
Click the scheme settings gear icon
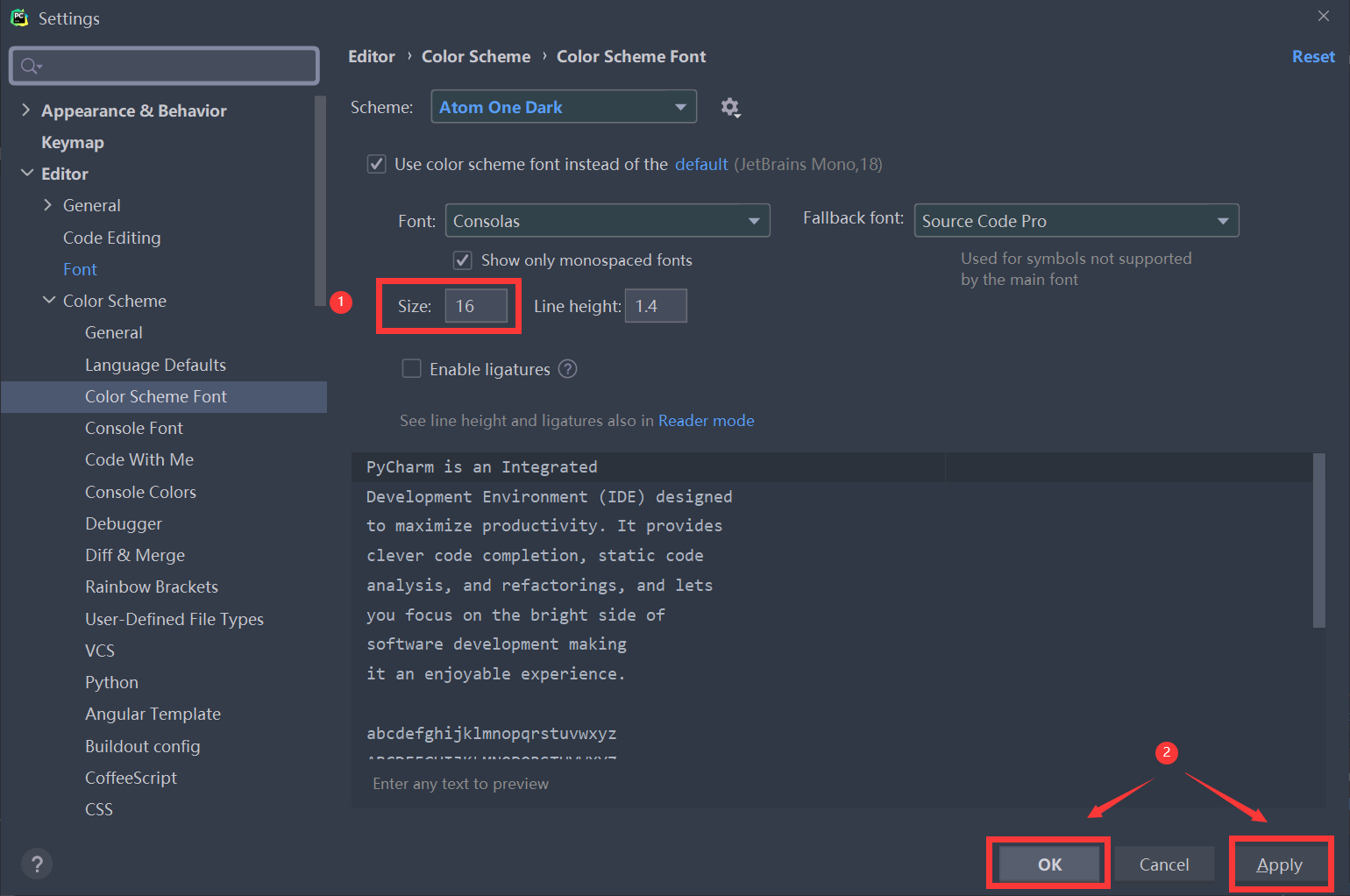(729, 107)
